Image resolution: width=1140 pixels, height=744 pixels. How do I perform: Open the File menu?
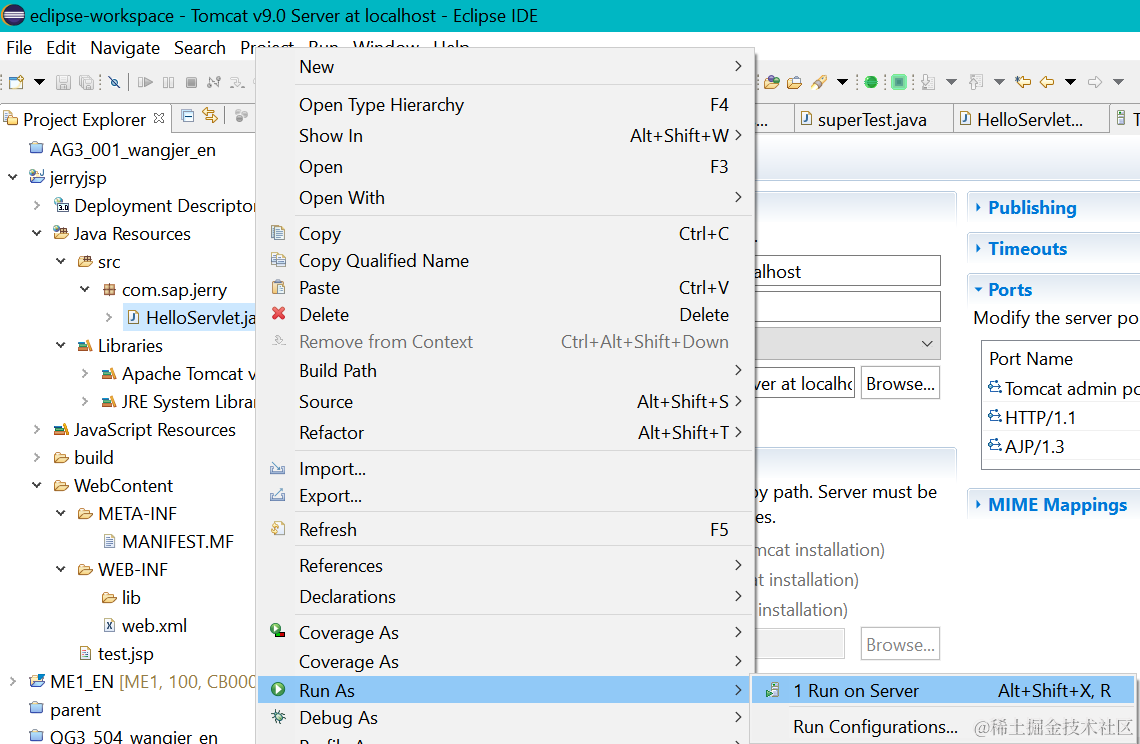pos(19,48)
